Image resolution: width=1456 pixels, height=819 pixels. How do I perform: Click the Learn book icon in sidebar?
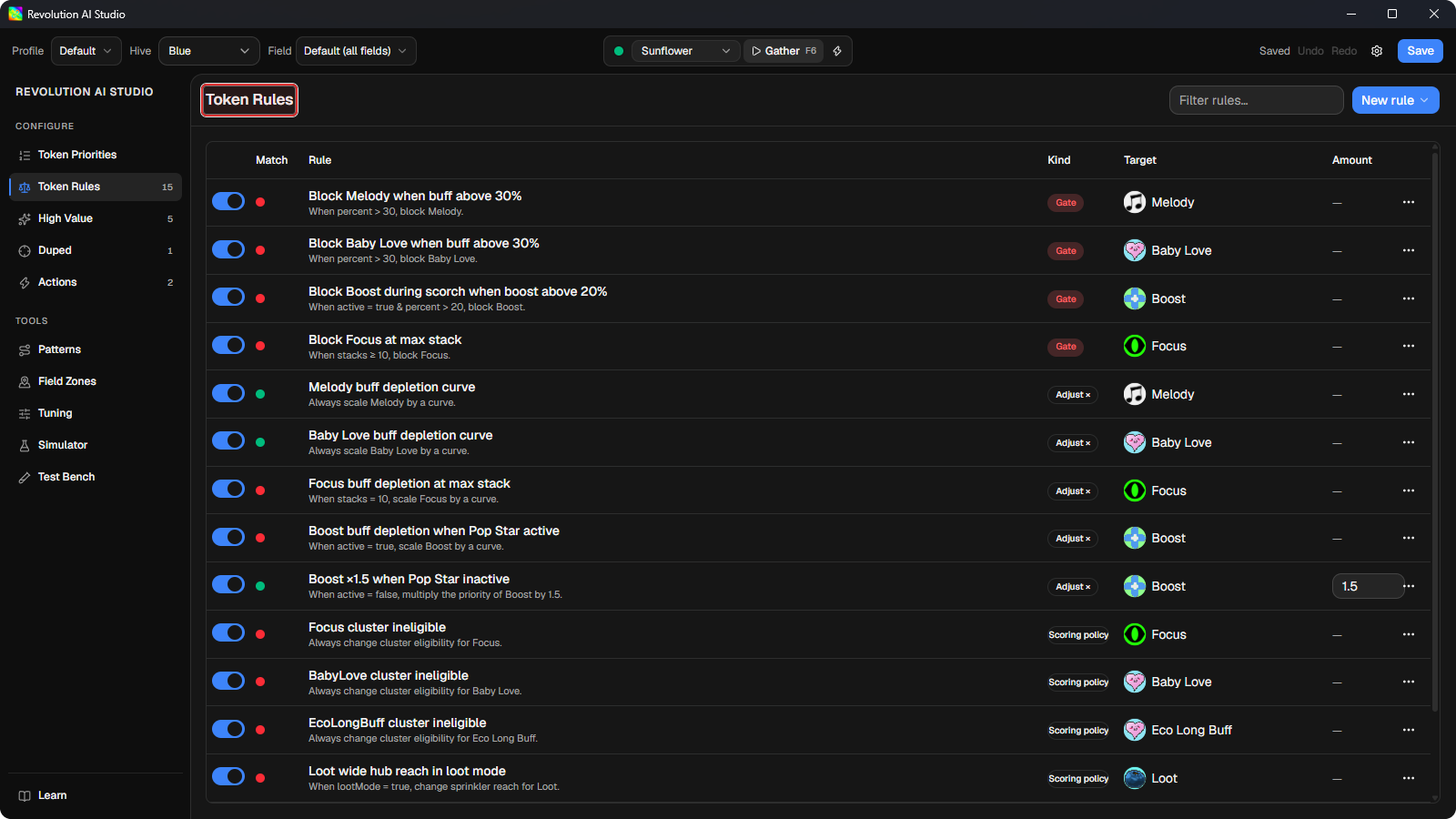pos(25,795)
